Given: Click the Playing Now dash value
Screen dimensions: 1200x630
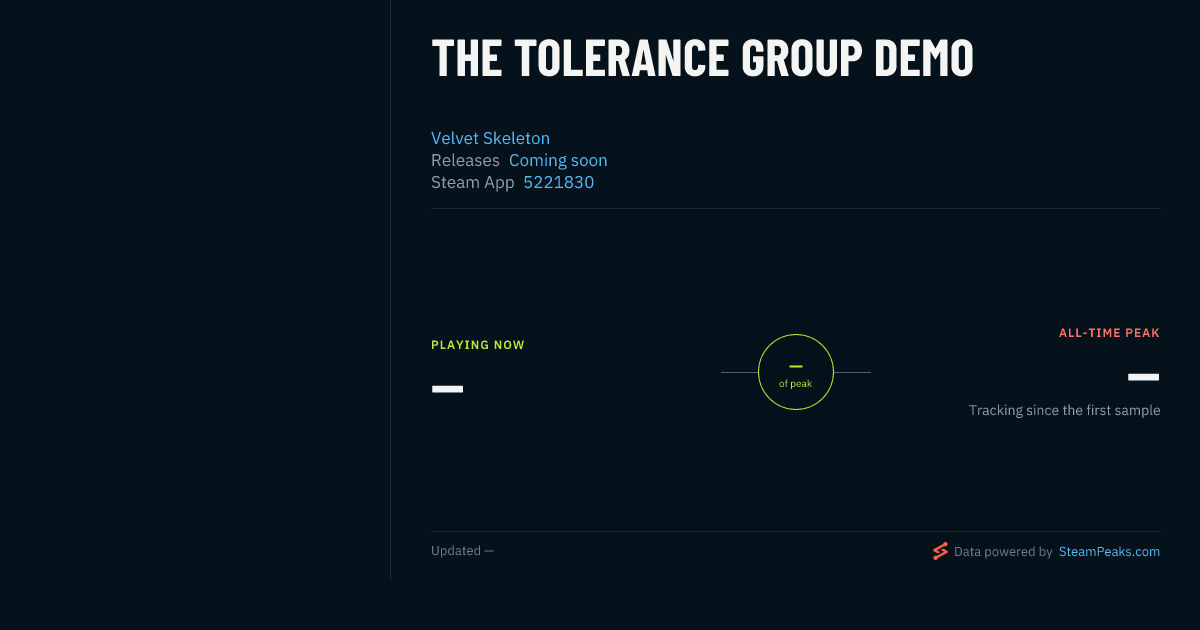Looking at the screenshot, I should [x=447, y=389].
